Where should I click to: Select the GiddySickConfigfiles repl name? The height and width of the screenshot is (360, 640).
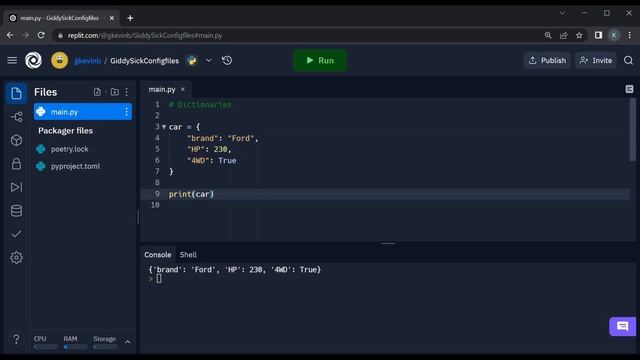[144, 61]
